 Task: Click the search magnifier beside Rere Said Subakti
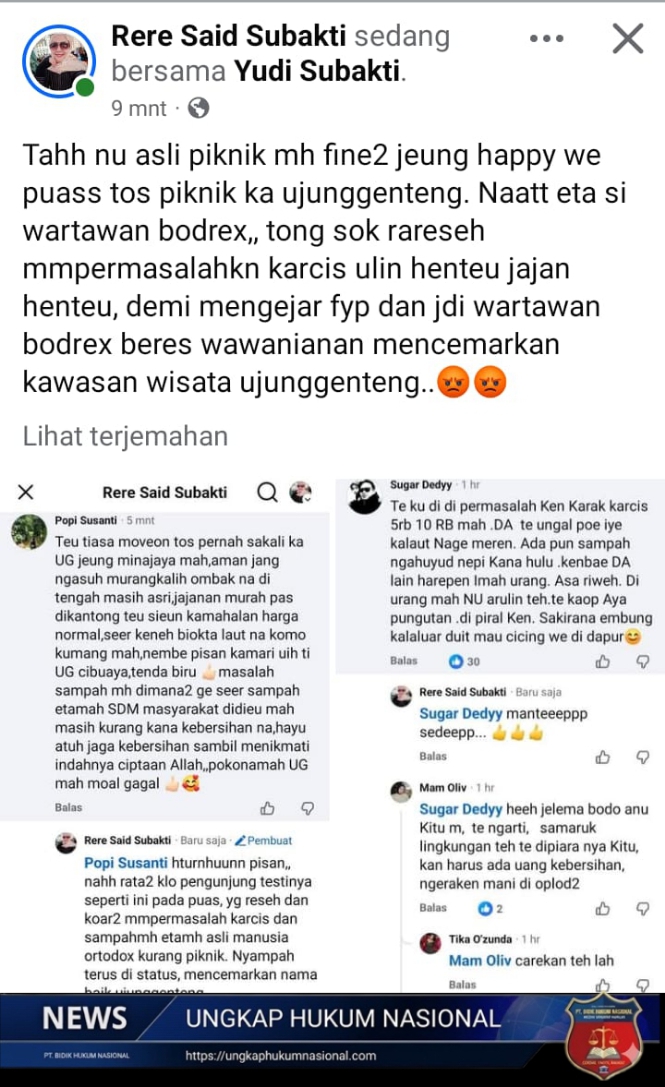pos(267,492)
